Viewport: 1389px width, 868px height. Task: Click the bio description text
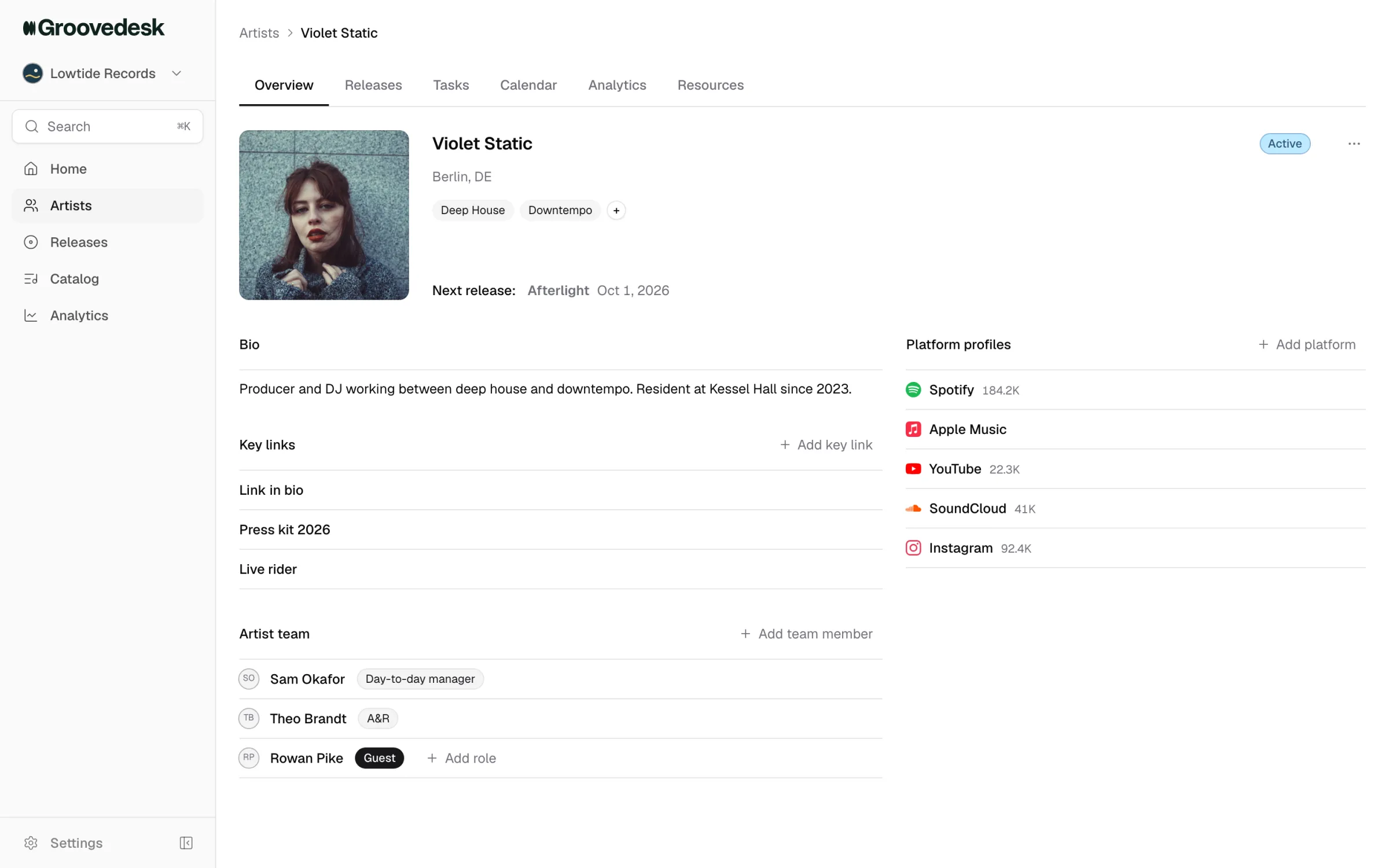coord(545,389)
